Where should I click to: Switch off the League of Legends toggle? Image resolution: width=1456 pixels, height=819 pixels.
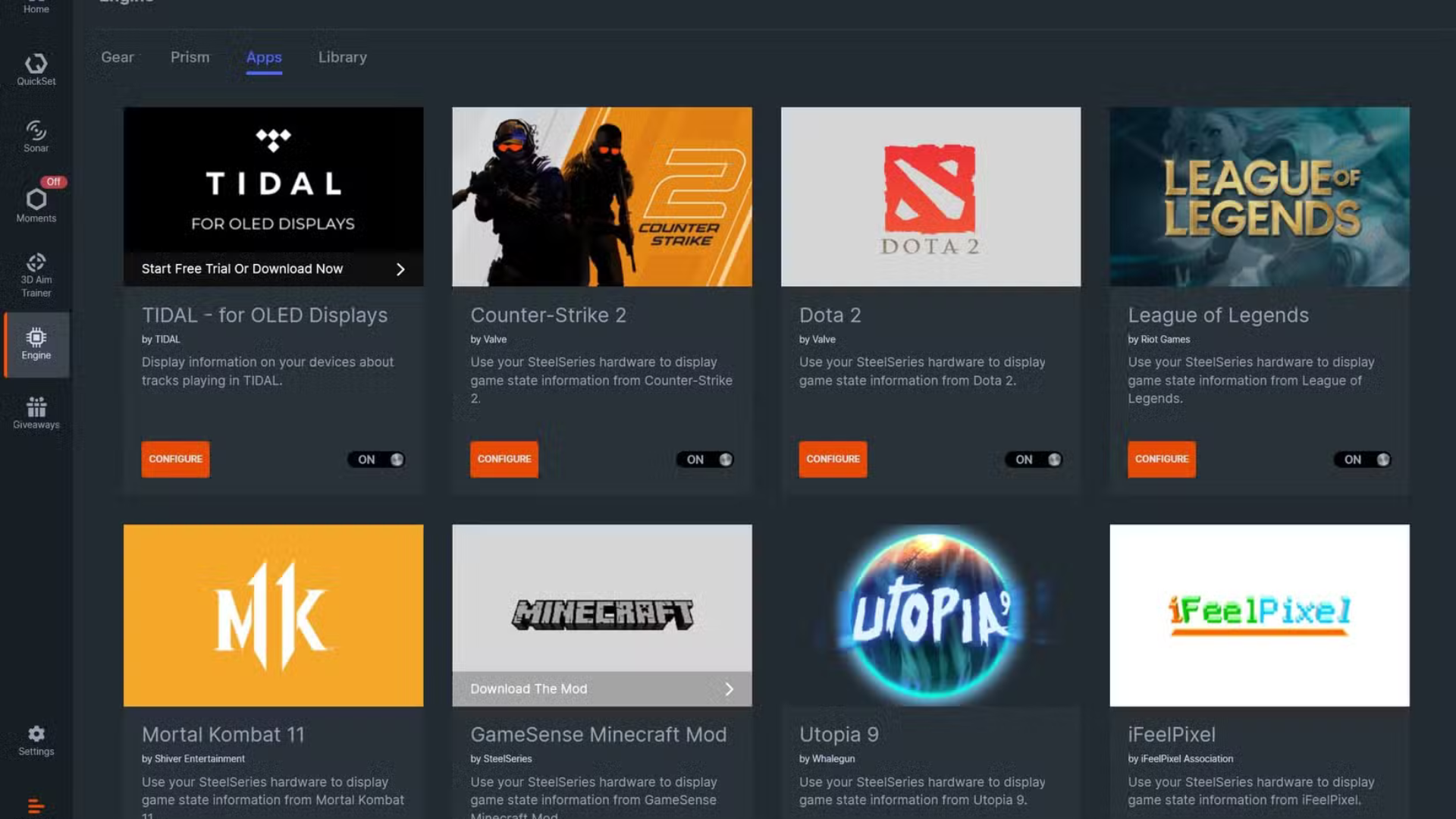tap(1363, 460)
